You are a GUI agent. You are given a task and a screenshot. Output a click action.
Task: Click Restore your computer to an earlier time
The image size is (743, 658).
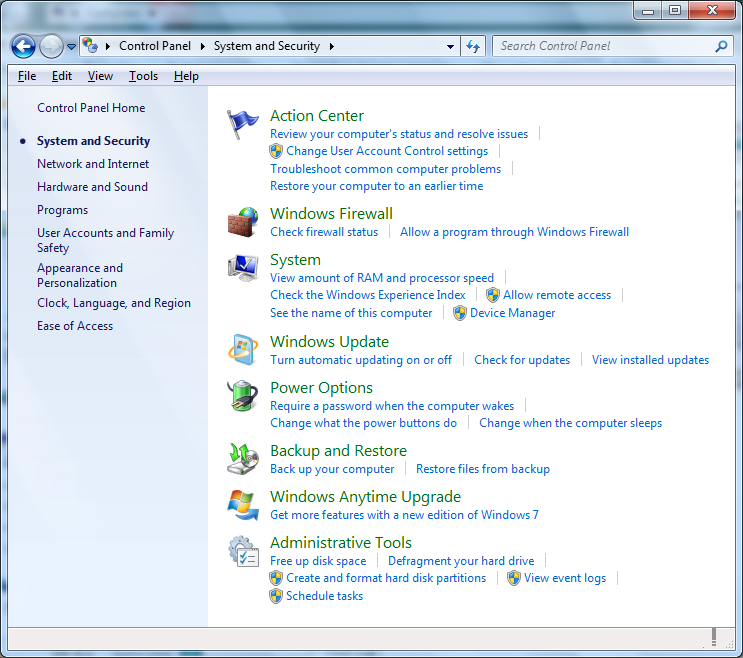(377, 186)
